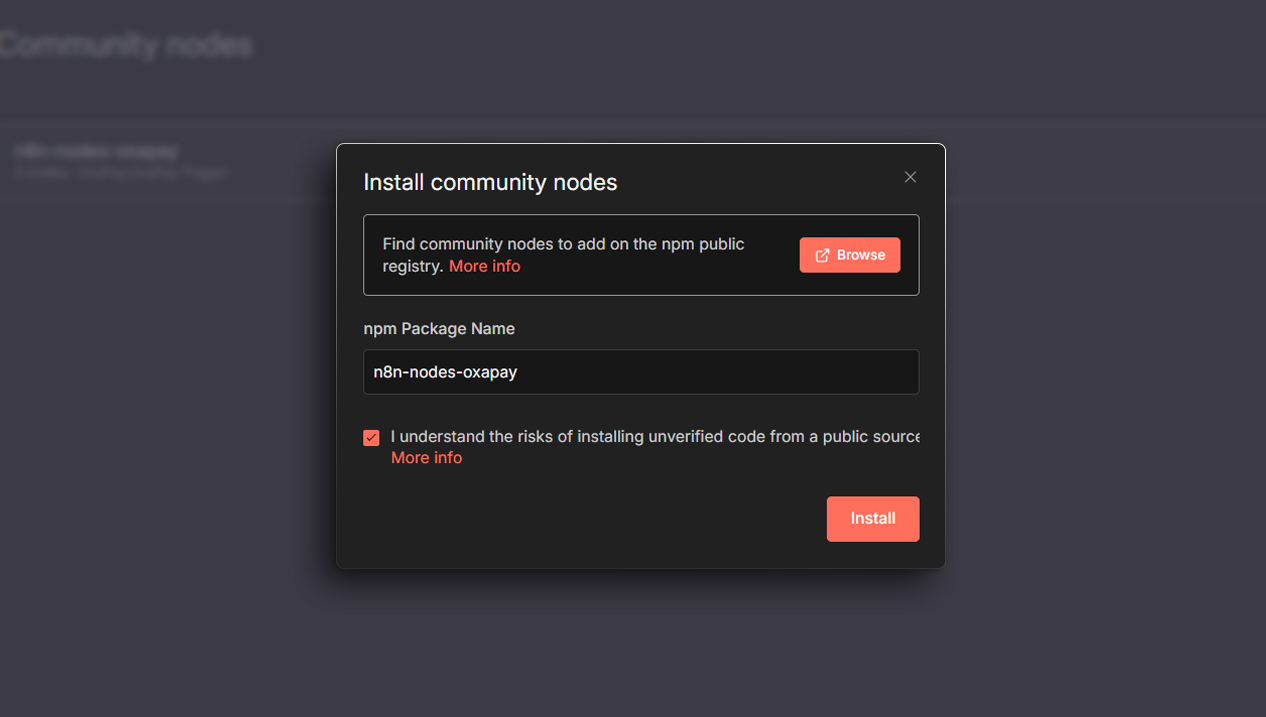Click blurred subtitle under background package name
1266x717 pixels.
coord(120,173)
